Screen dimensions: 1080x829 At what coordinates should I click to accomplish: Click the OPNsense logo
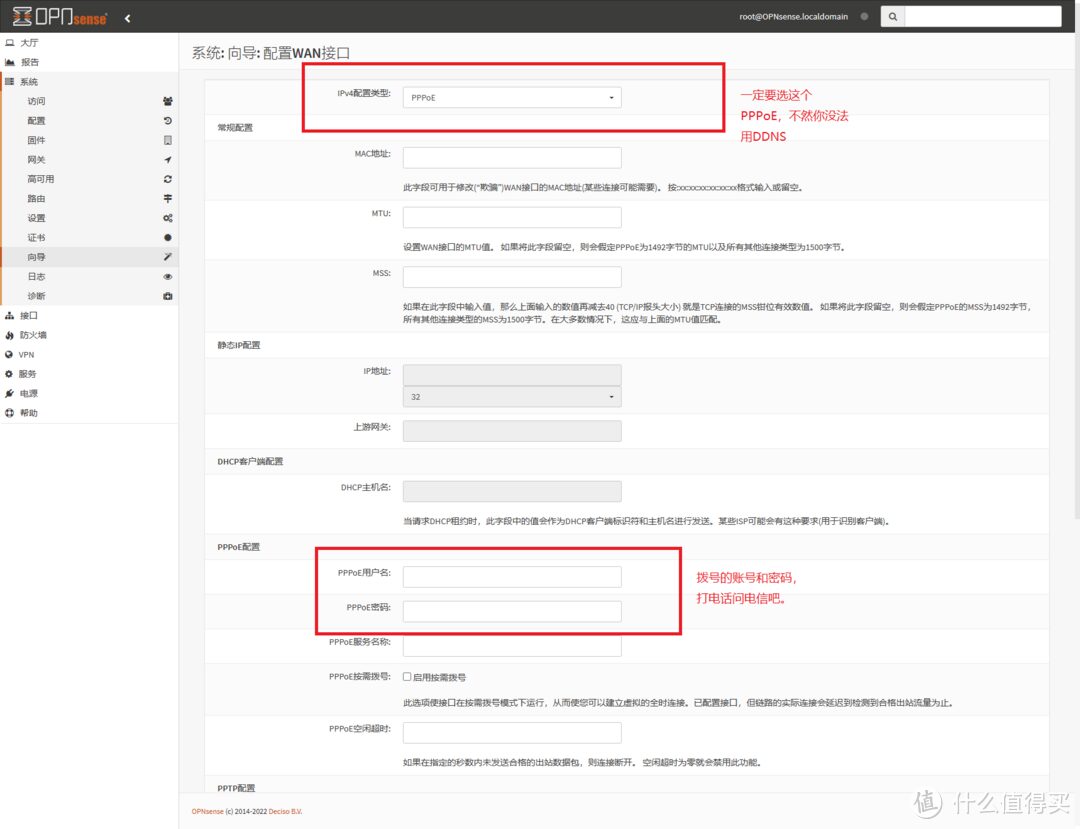[60, 17]
